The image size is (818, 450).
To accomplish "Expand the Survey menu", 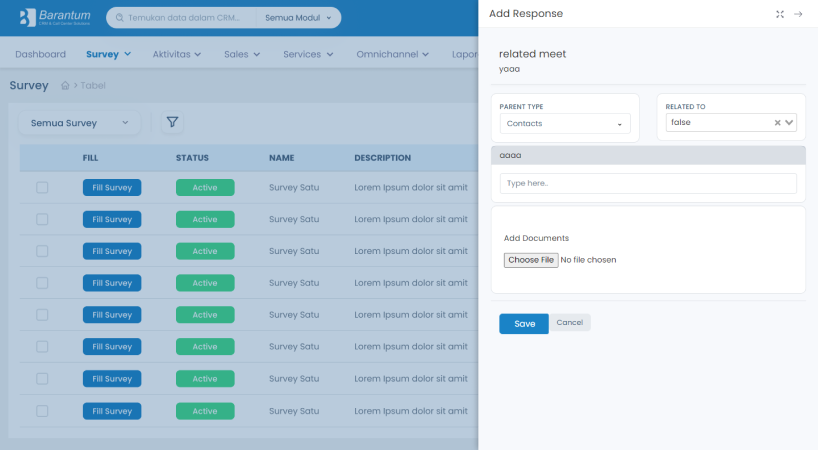I will coord(109,54).
